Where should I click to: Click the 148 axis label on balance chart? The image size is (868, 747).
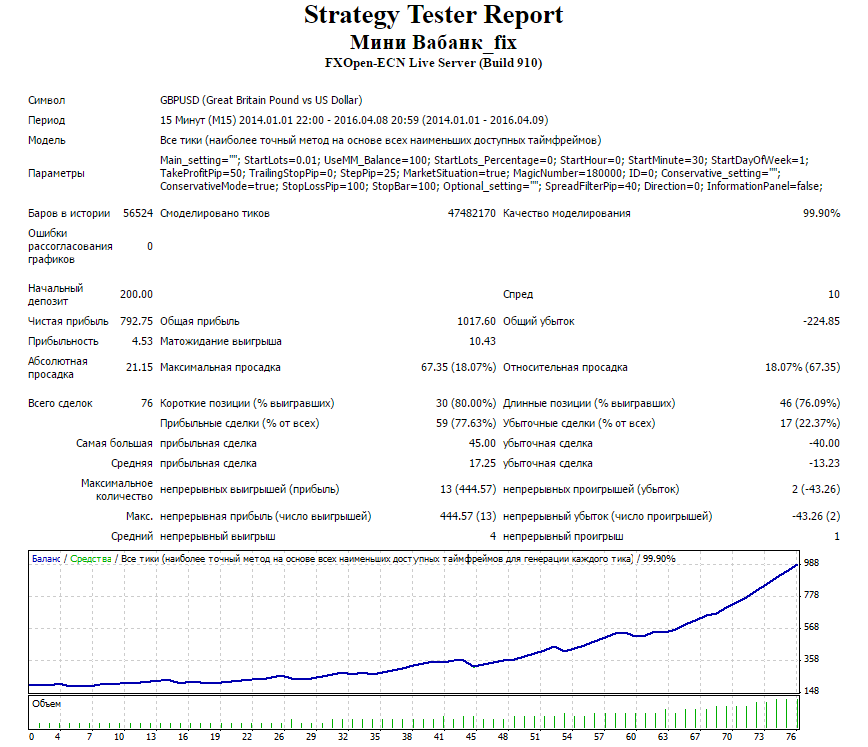pyautogui.click(x=811, y=691)
